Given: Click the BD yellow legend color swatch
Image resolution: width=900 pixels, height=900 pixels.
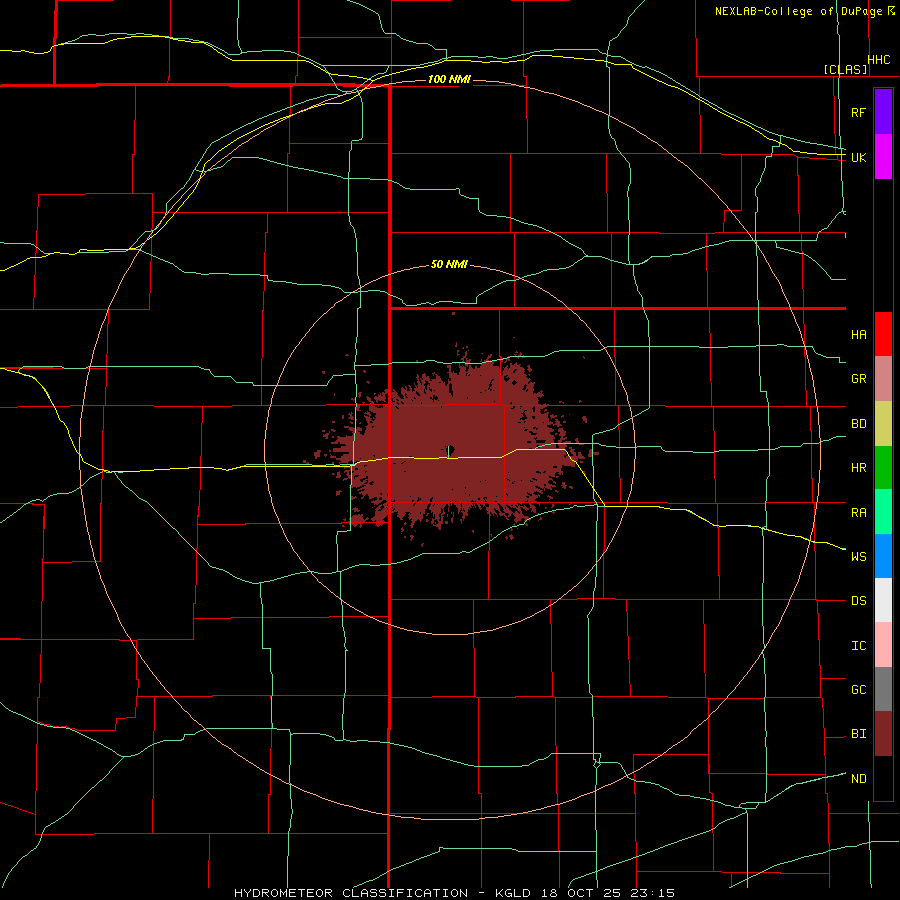Looking at the screenshot, I should [883, 424].
